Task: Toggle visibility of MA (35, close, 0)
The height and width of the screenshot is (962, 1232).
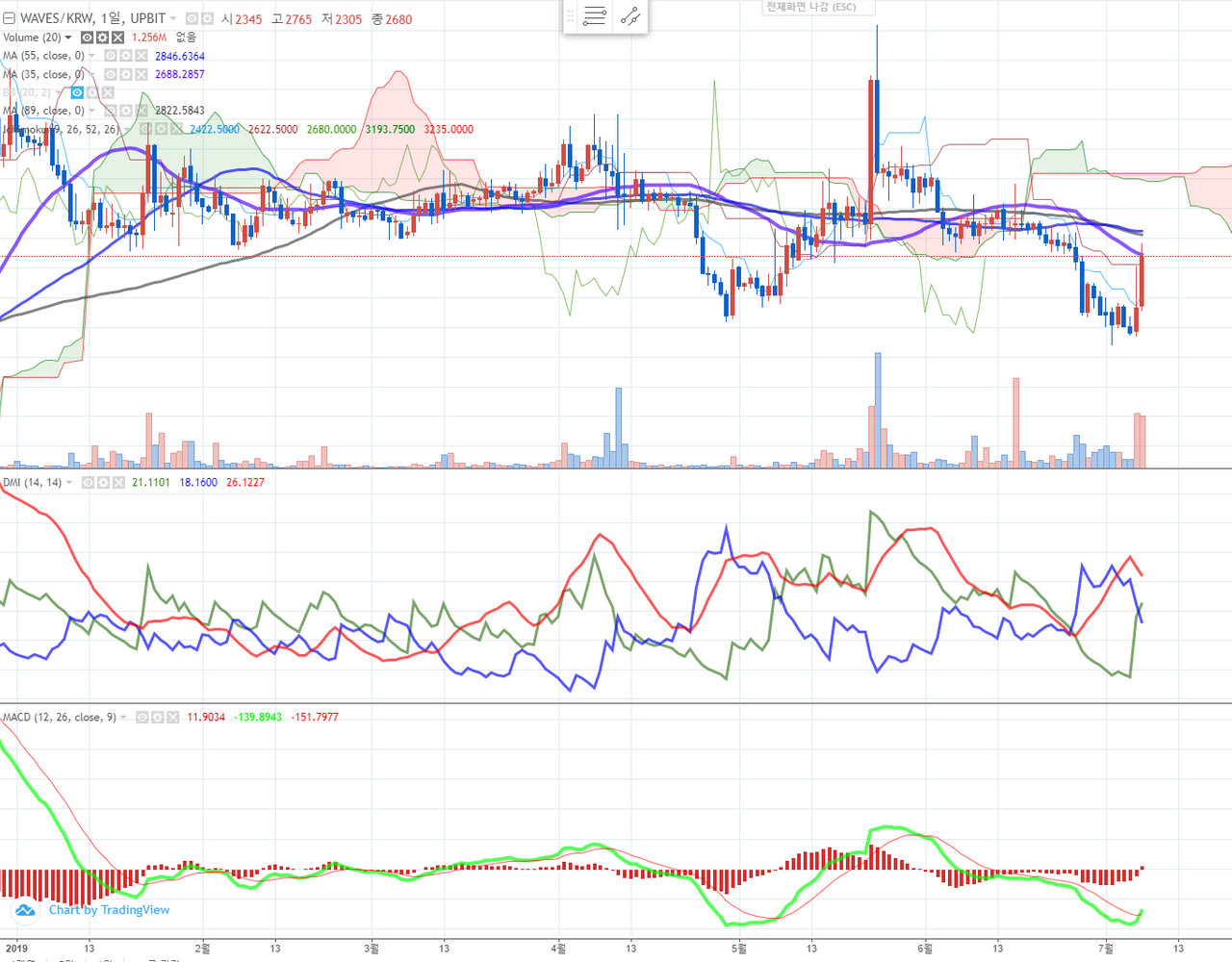Action: 110,74
